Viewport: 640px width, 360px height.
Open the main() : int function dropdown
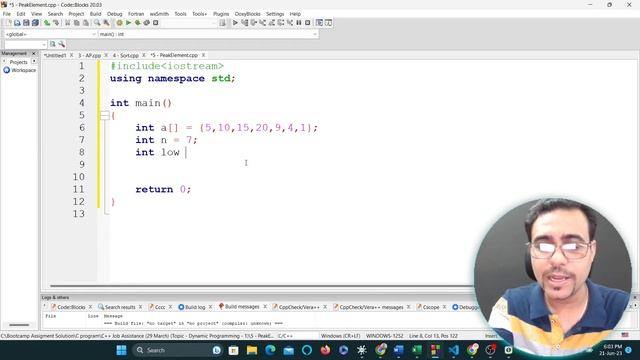point(208,34)
